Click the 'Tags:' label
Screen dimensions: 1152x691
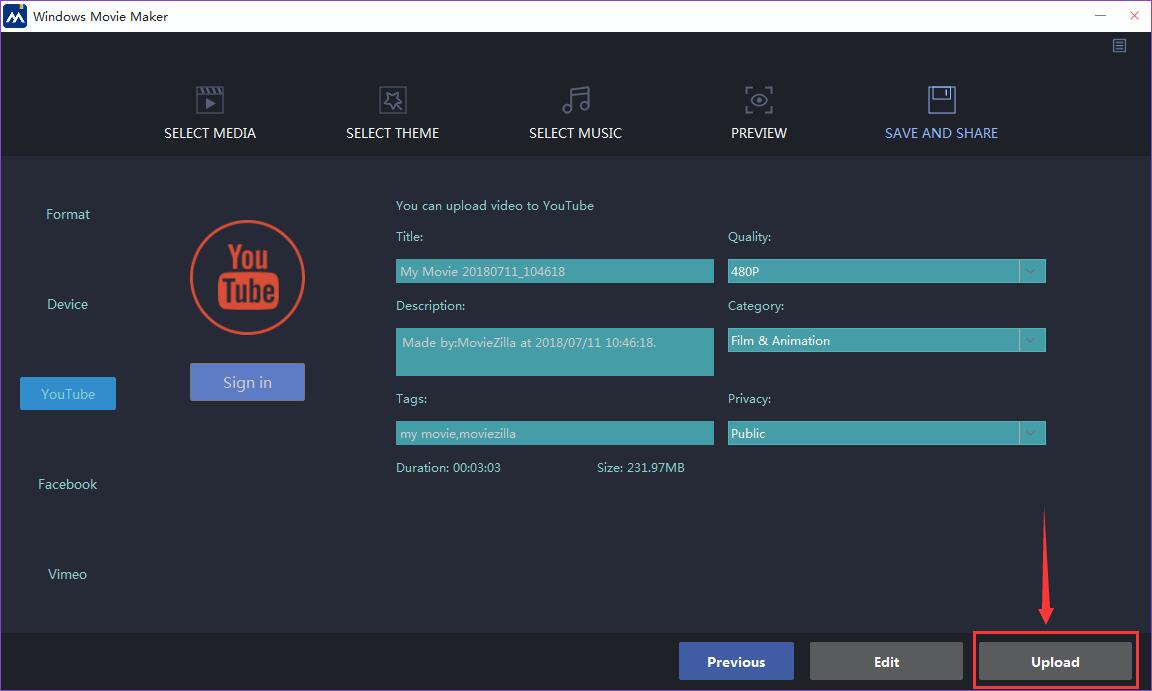[x=411, y=399]
